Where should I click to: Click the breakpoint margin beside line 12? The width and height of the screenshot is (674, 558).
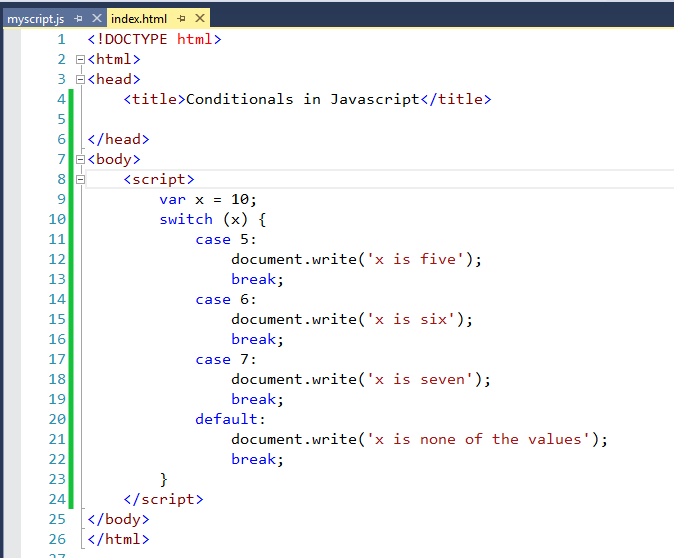pos(12,259)
